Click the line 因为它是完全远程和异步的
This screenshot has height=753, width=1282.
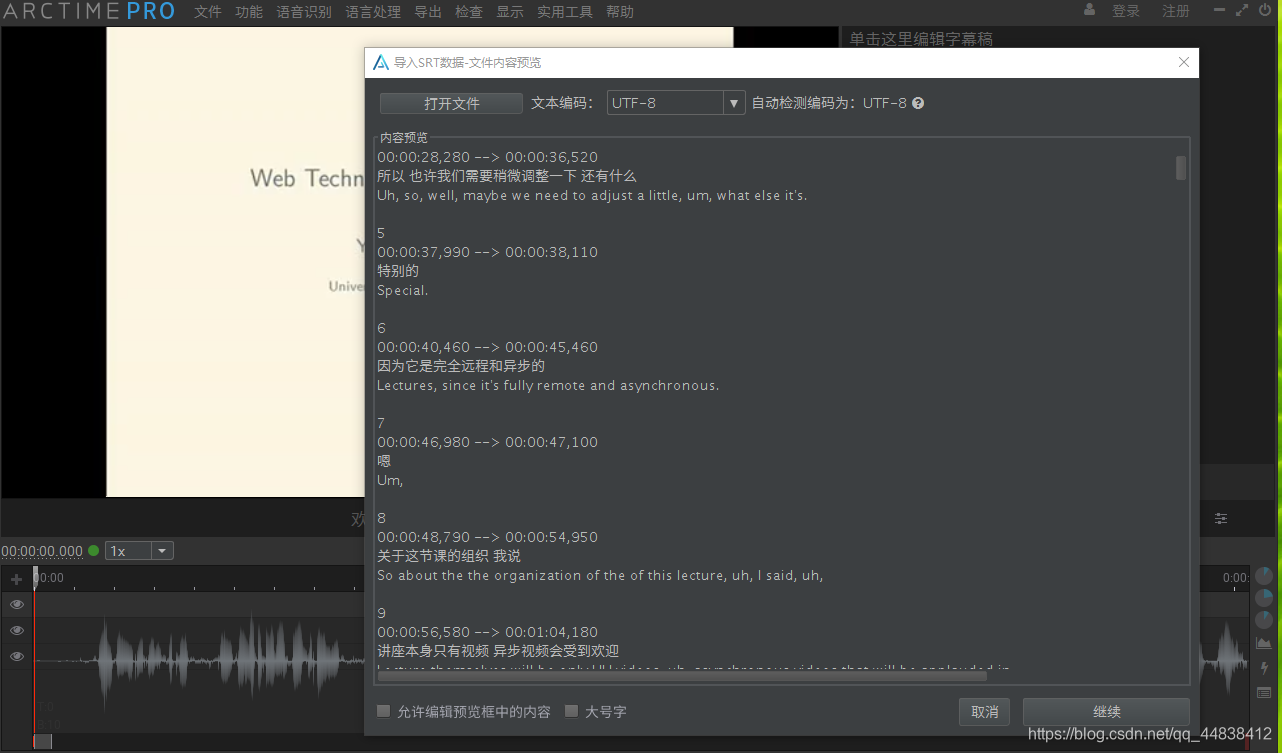(x=461, y=366)
